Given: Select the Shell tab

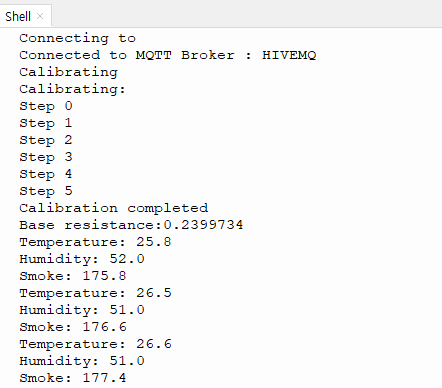Looking at the screenshot, I should coord(18,16).
